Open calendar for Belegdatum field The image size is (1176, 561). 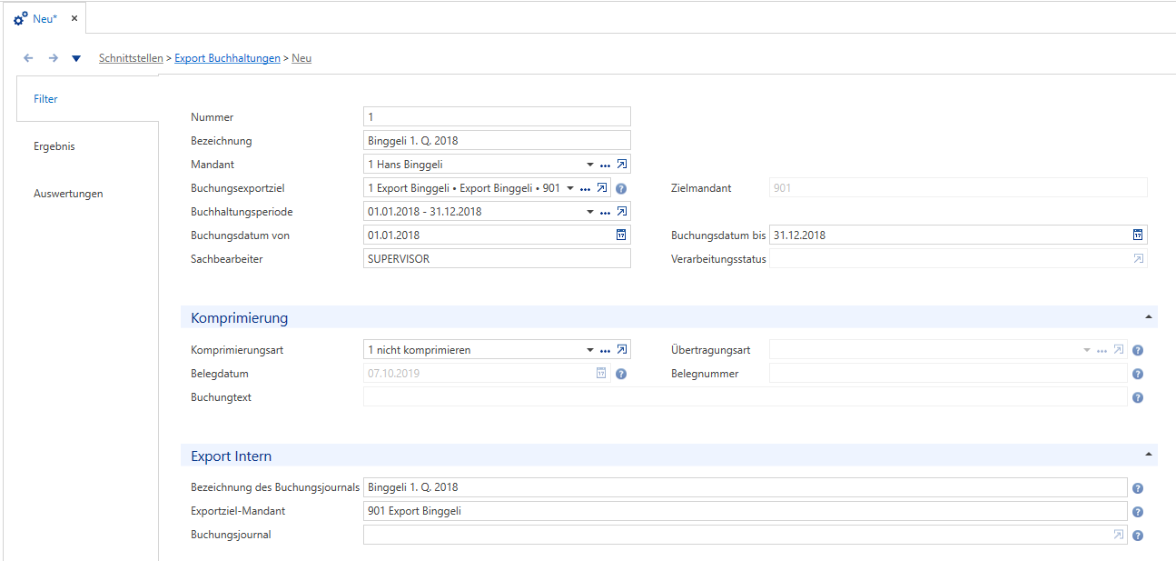tap(602, 373)
